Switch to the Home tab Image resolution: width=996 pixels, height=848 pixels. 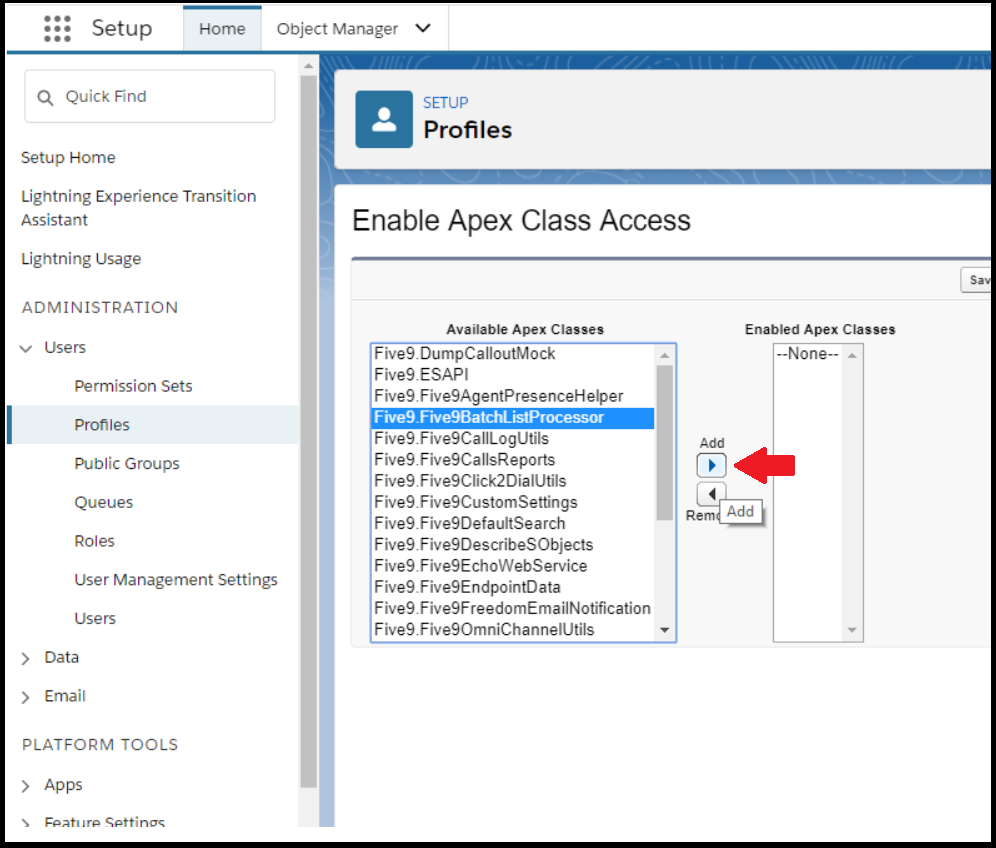pyautogui.click(x=222, y=29)
